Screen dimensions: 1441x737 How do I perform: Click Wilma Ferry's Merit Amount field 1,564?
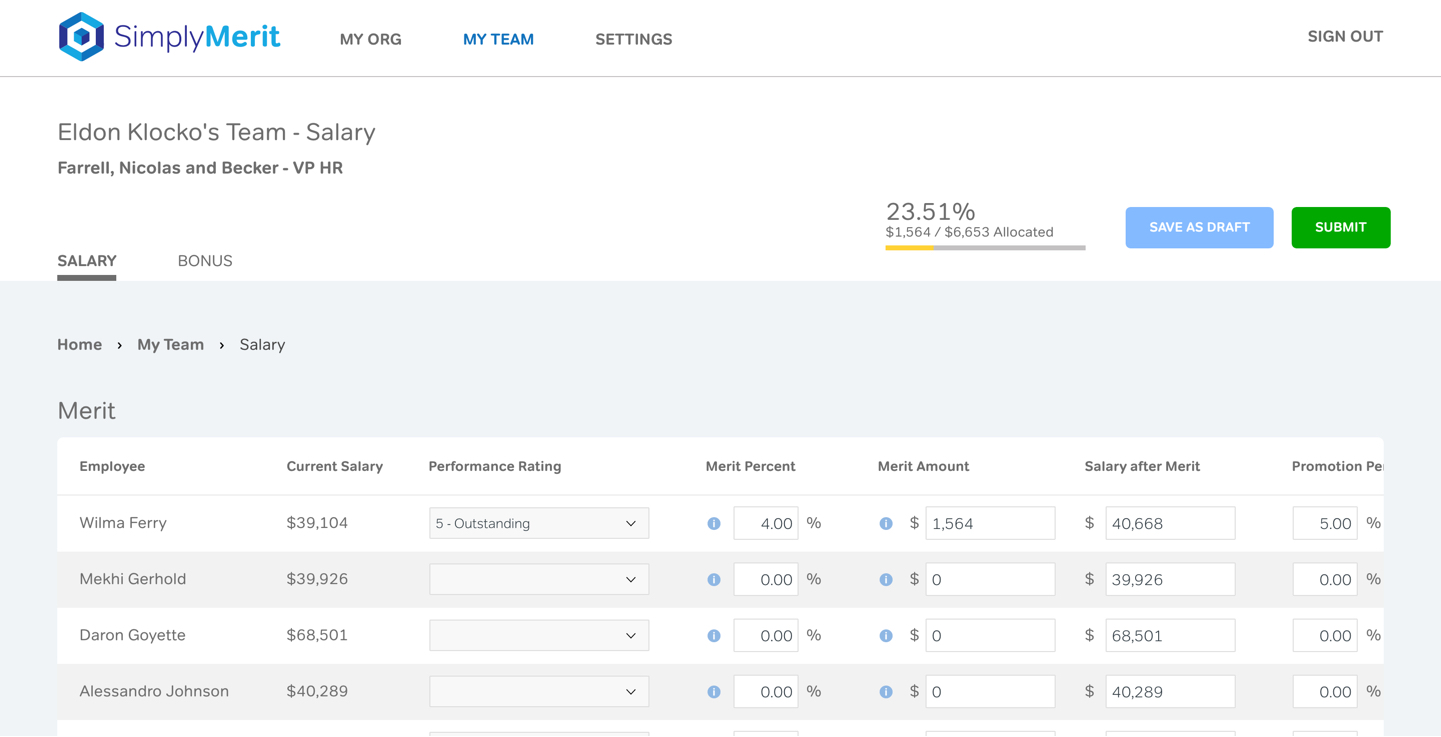(990, 523)
